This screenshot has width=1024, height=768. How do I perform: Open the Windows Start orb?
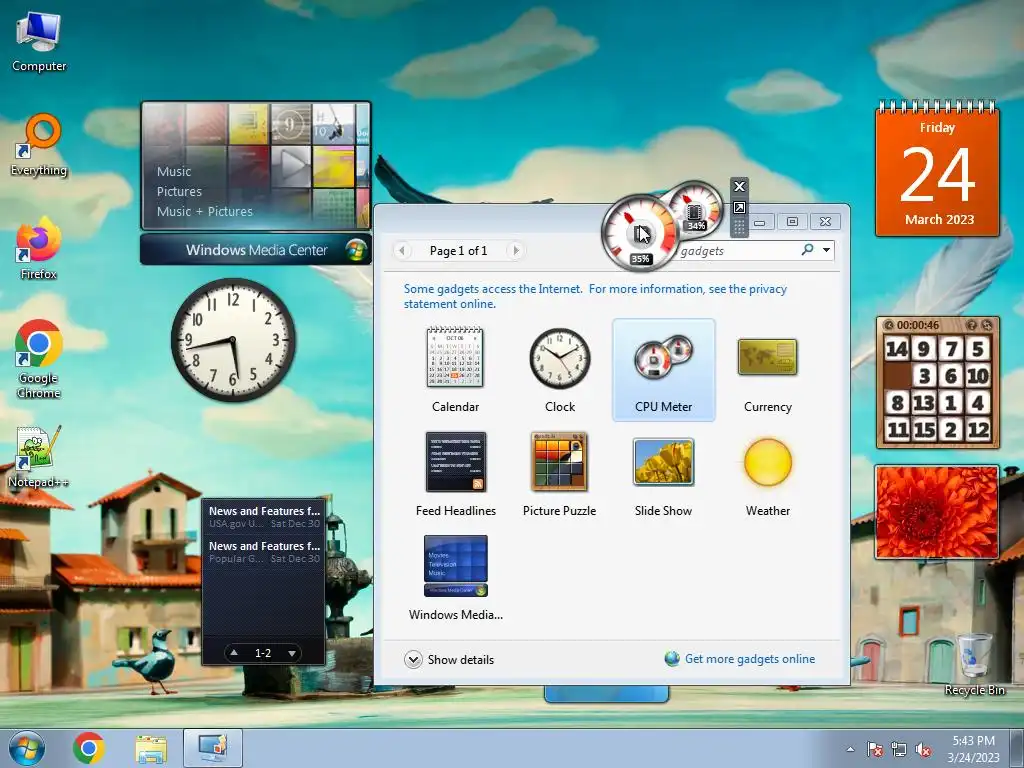click(x=27, y=748)
